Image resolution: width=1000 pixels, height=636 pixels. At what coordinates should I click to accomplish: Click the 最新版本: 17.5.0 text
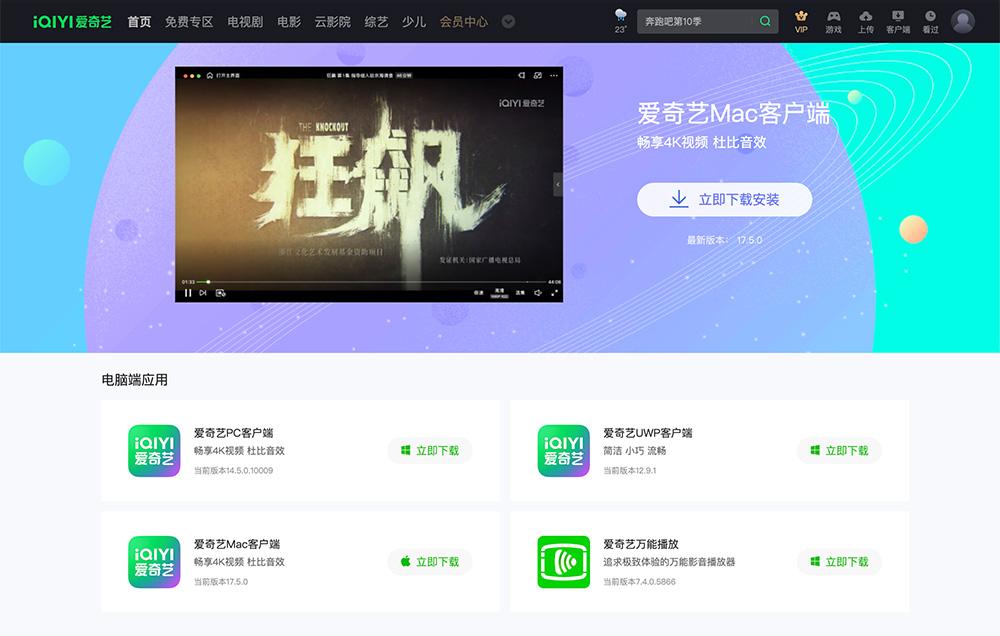[724, 240]
